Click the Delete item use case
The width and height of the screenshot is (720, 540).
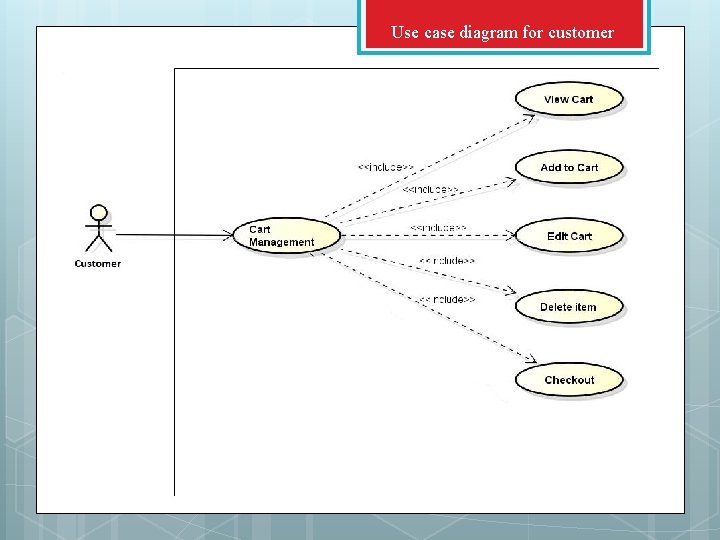pyautogui.click(x=569, y=307)
